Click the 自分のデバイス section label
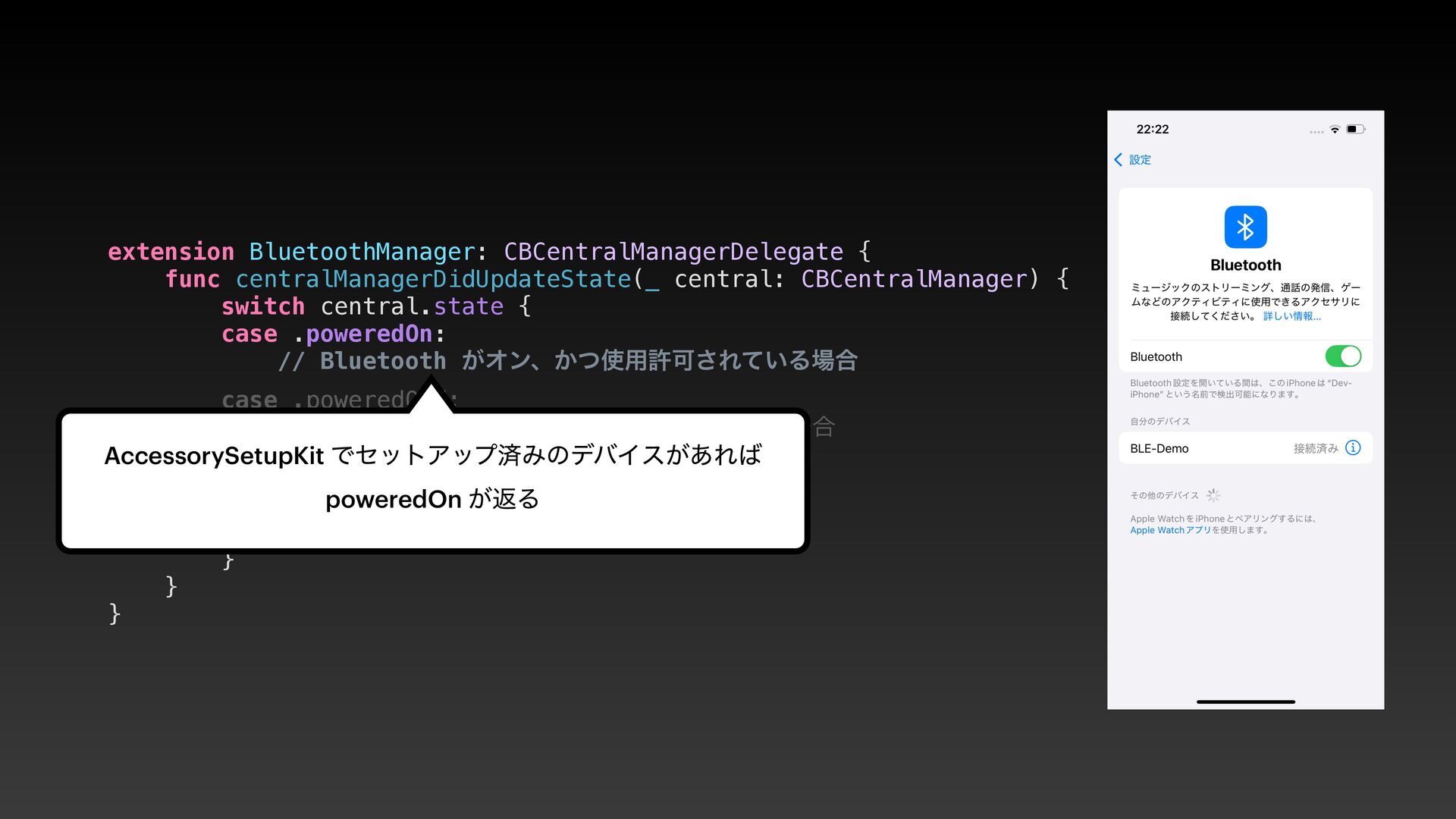 point(1159,422)
